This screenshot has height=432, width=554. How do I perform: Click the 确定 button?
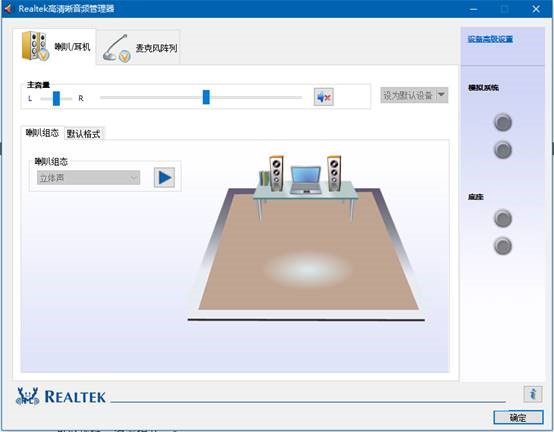tap(518, 418)
